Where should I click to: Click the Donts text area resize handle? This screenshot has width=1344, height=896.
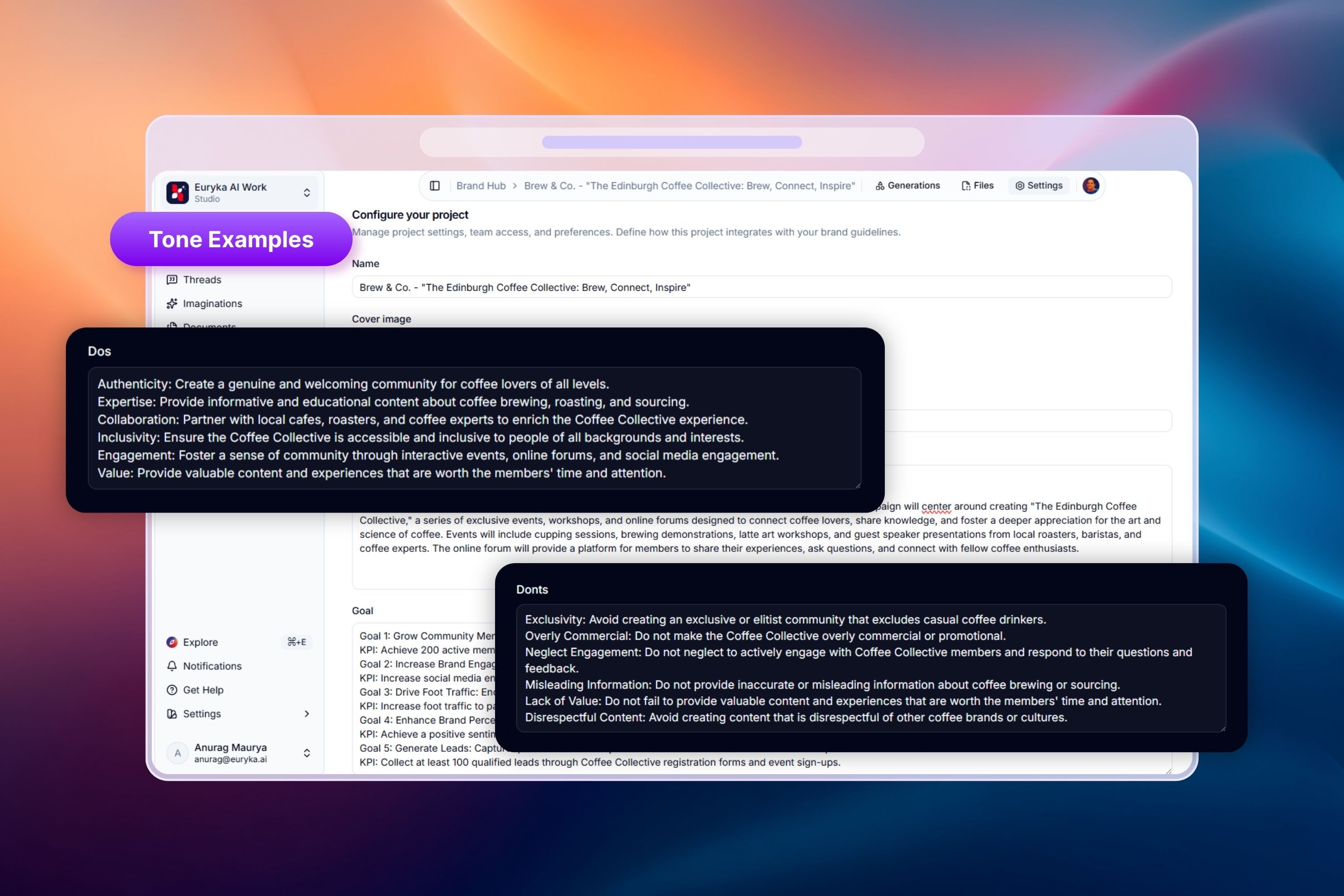[1222, 728]
